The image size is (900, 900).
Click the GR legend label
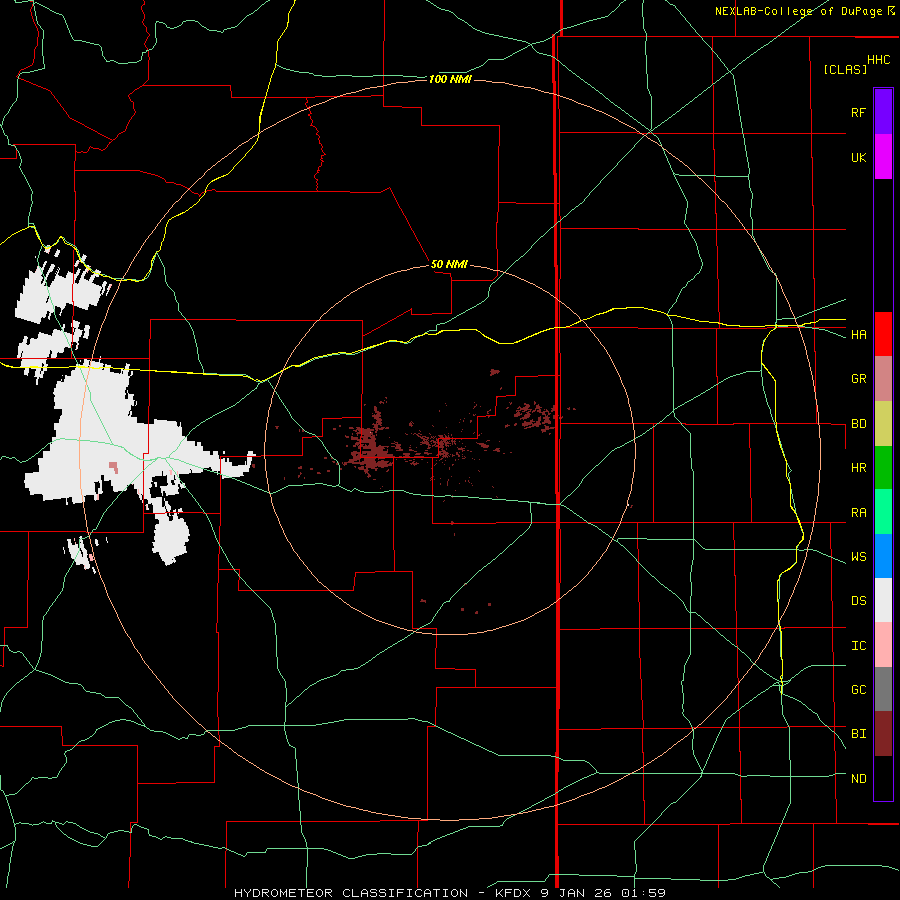(x=858, y=379)
